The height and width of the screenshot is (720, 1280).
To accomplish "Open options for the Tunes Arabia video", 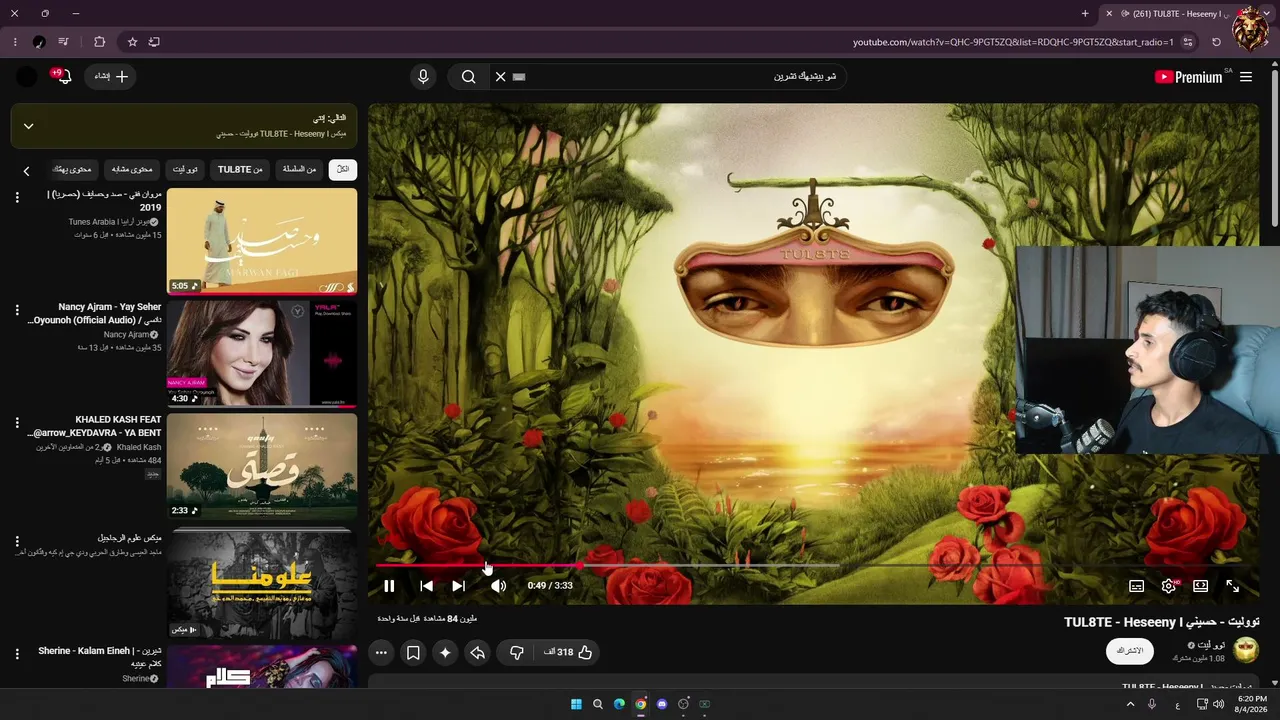I will pyautogui.click(x=16, y=198).
